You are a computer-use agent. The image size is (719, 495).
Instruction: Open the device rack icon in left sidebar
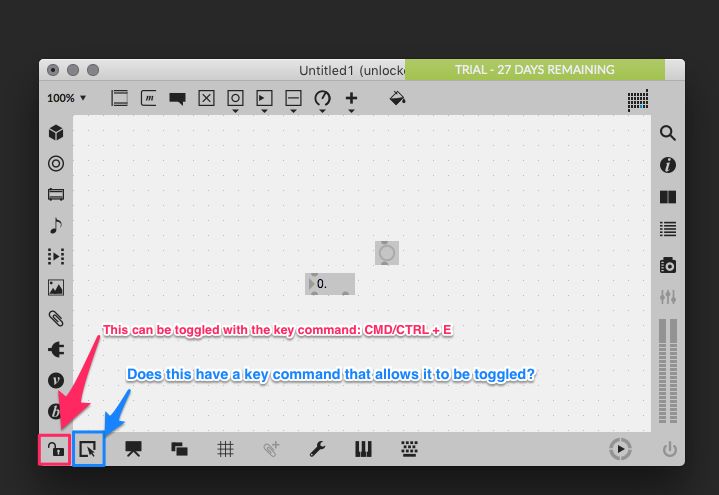coord(56,195)
